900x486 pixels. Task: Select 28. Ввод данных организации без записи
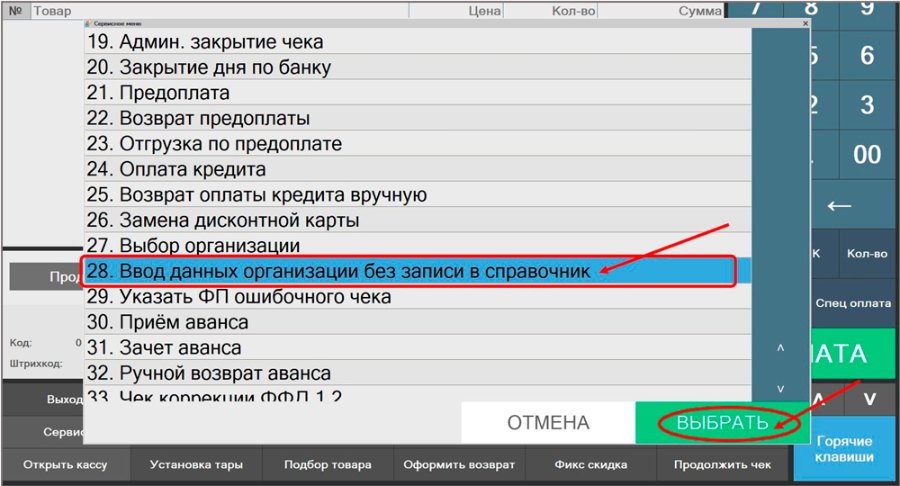[x=418, y=271]
